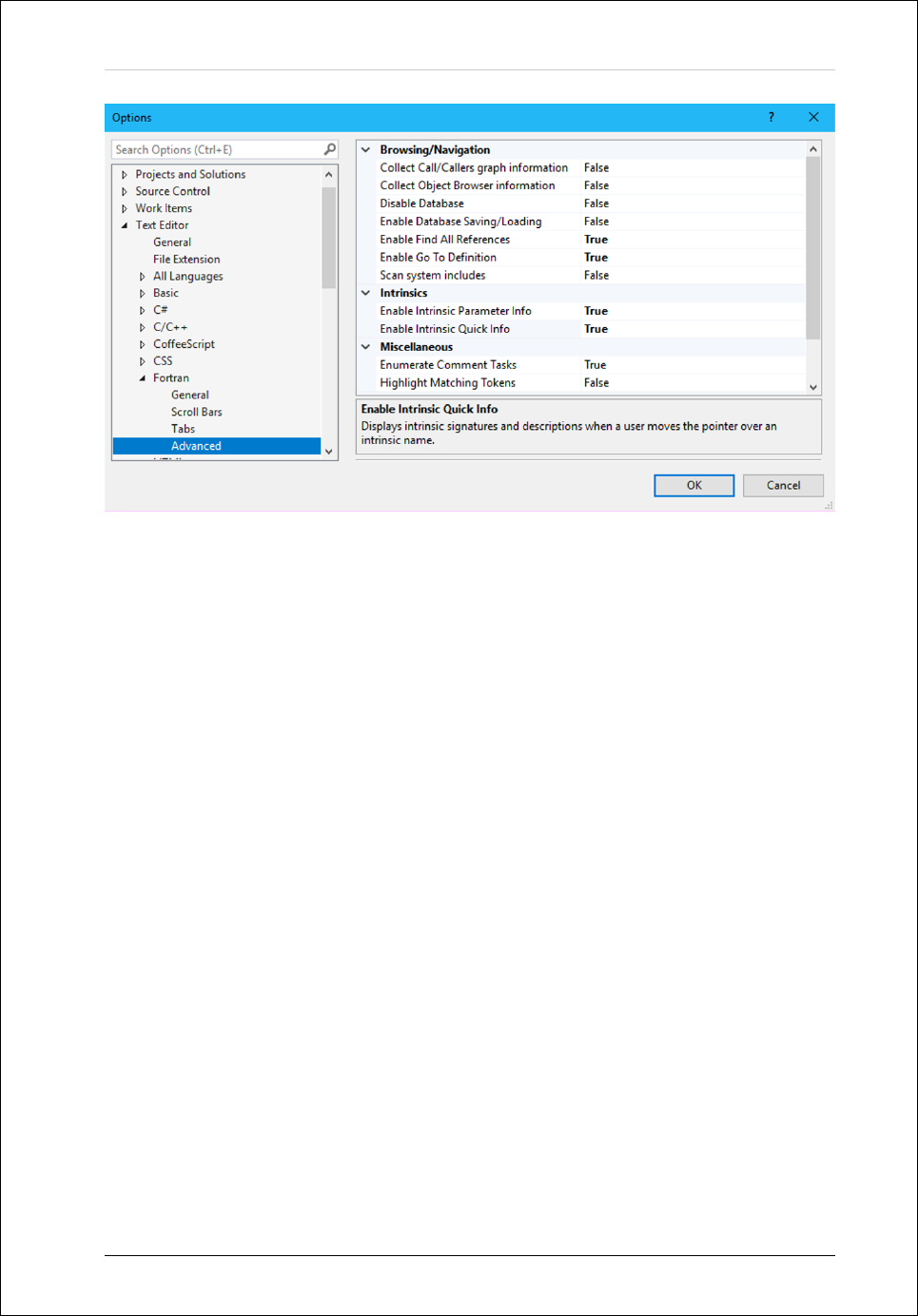Collapse the Miscellaneous category
The image size is (918, 1316).
[x=365, y=347]
